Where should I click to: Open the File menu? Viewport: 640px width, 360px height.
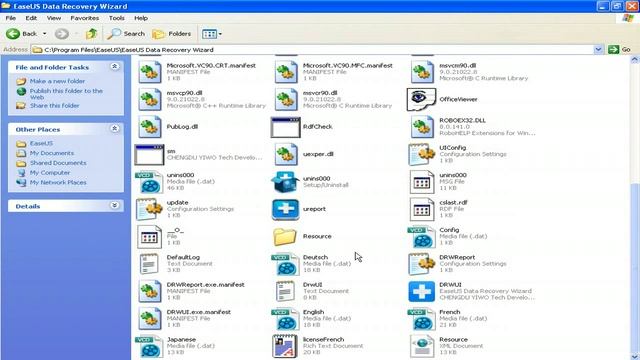11,18
